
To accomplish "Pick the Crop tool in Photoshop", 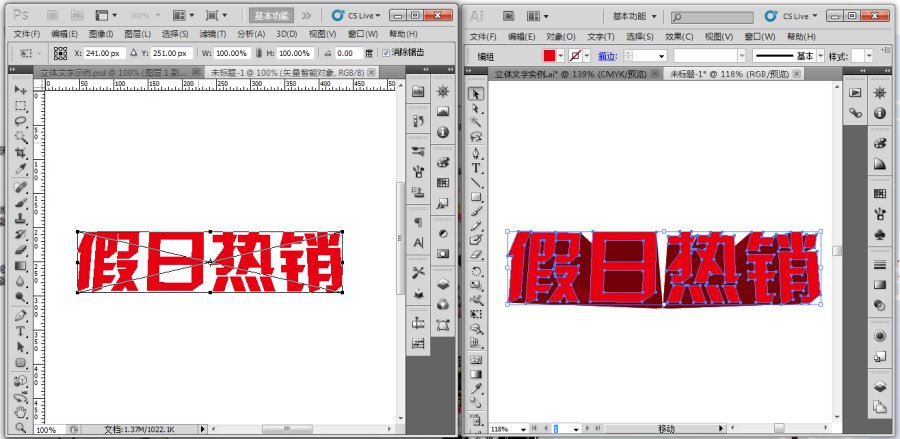I will [21, 152].
